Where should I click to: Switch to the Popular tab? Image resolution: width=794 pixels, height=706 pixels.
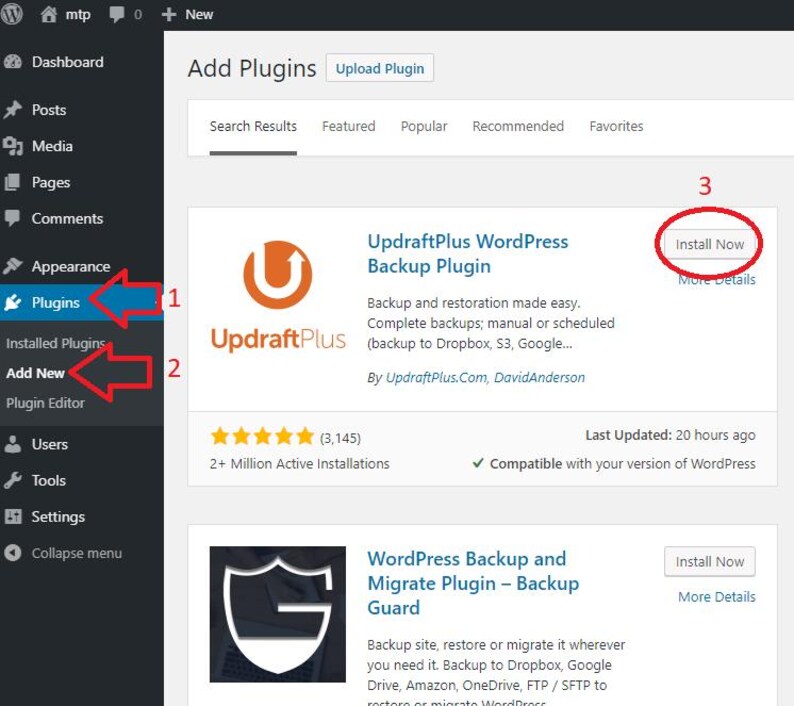424,126
